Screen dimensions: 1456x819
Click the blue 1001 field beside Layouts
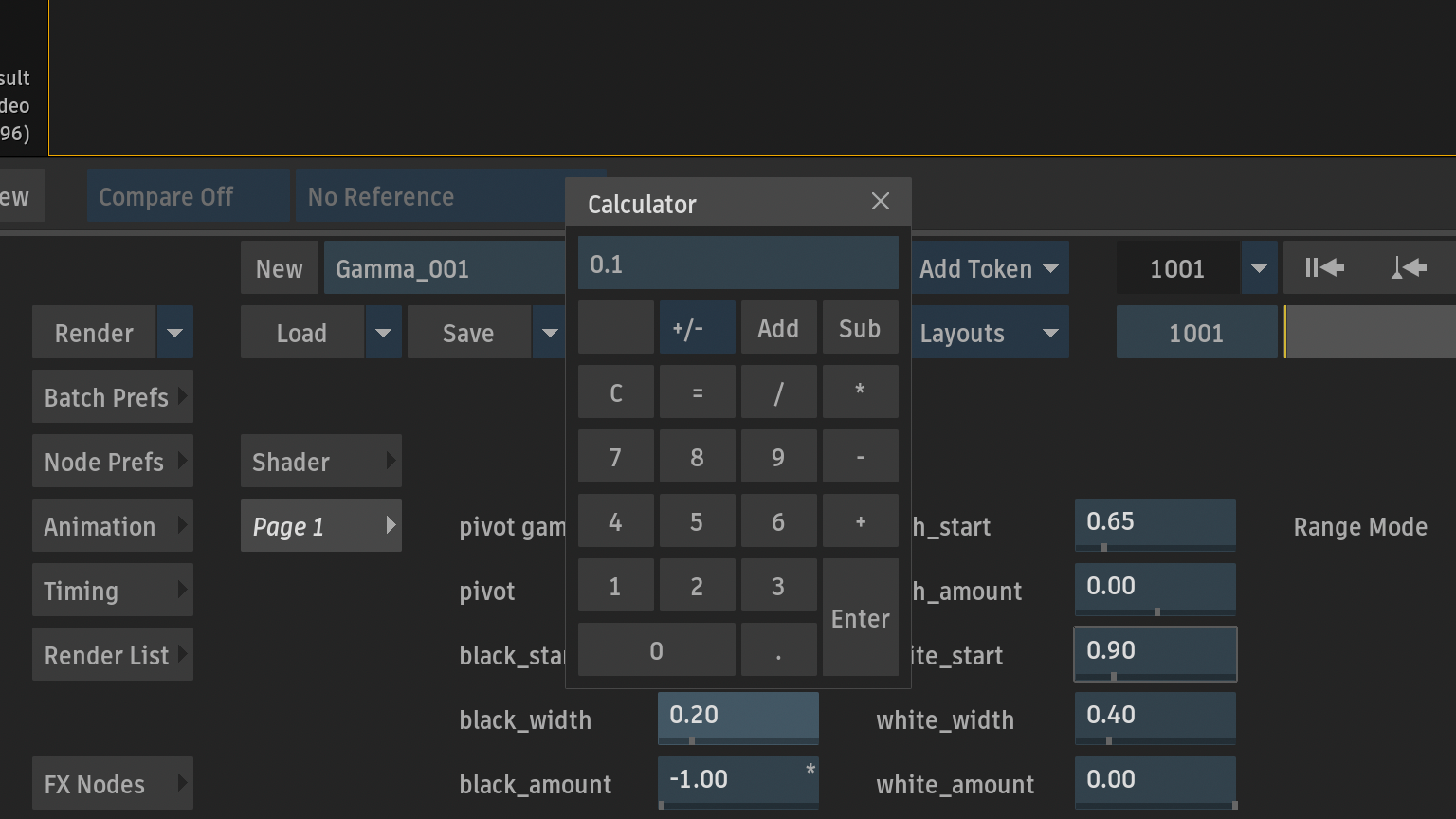pyautogui.click(x=1197, y=333)
